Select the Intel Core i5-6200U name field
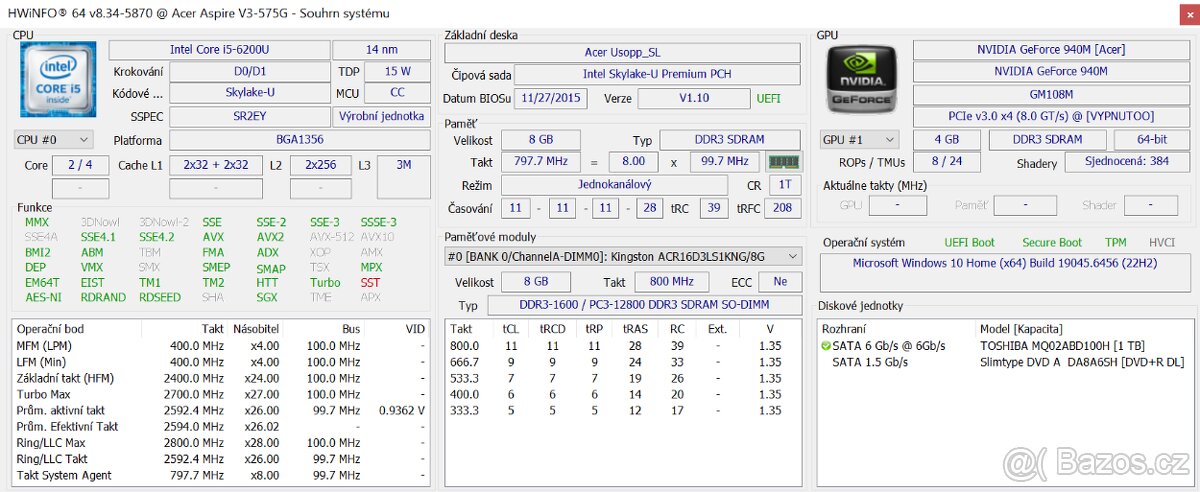This screenshot has height=492, width=1200. click(217, 50)
